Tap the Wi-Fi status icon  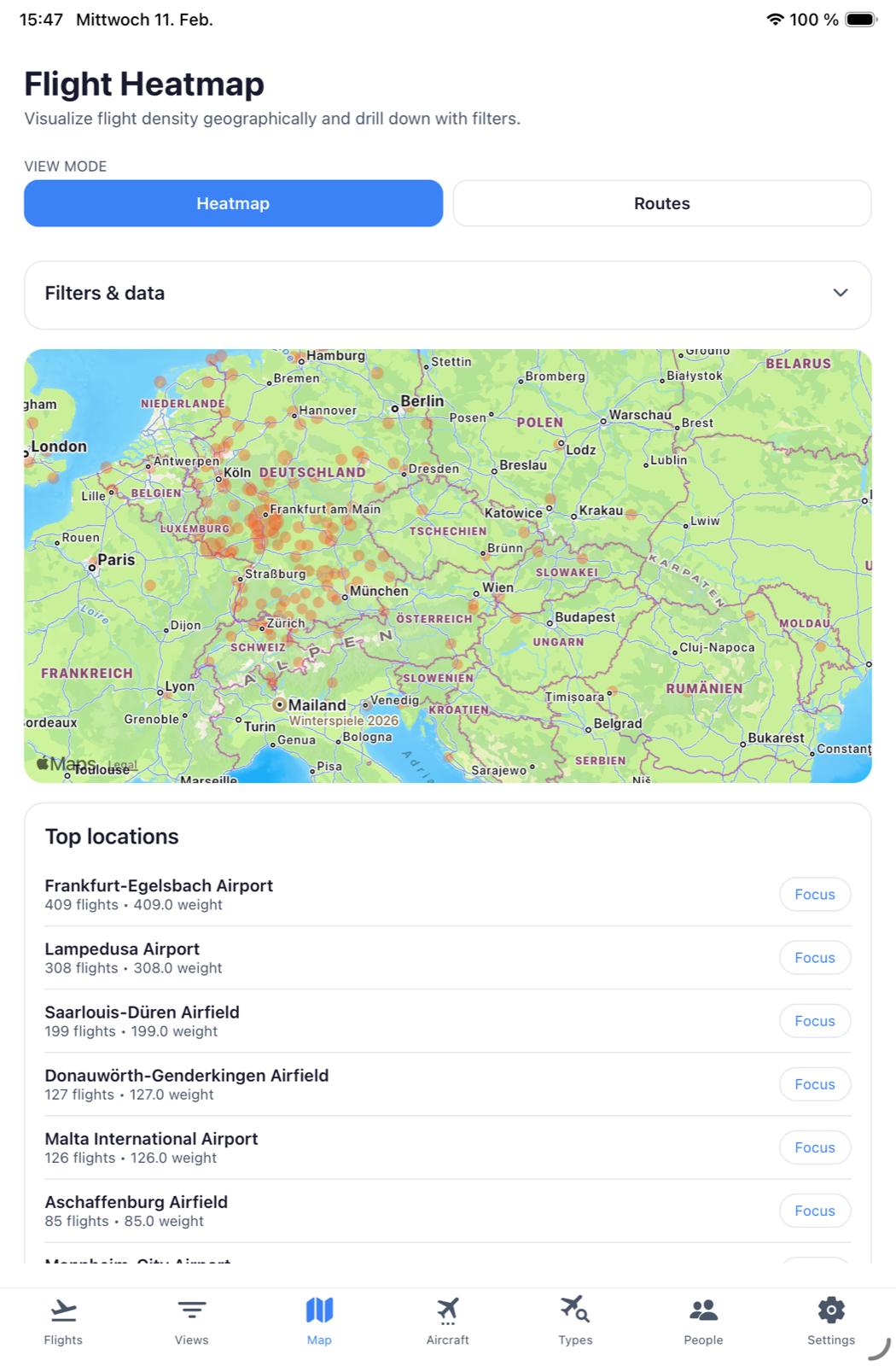point(775,20)
